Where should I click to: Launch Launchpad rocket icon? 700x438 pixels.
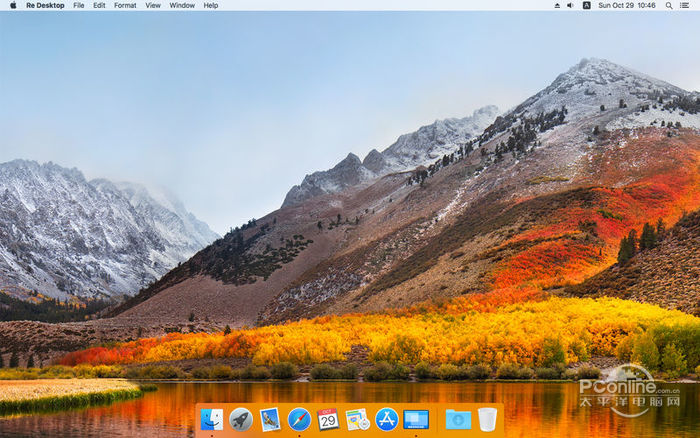(x=240, y=419)
